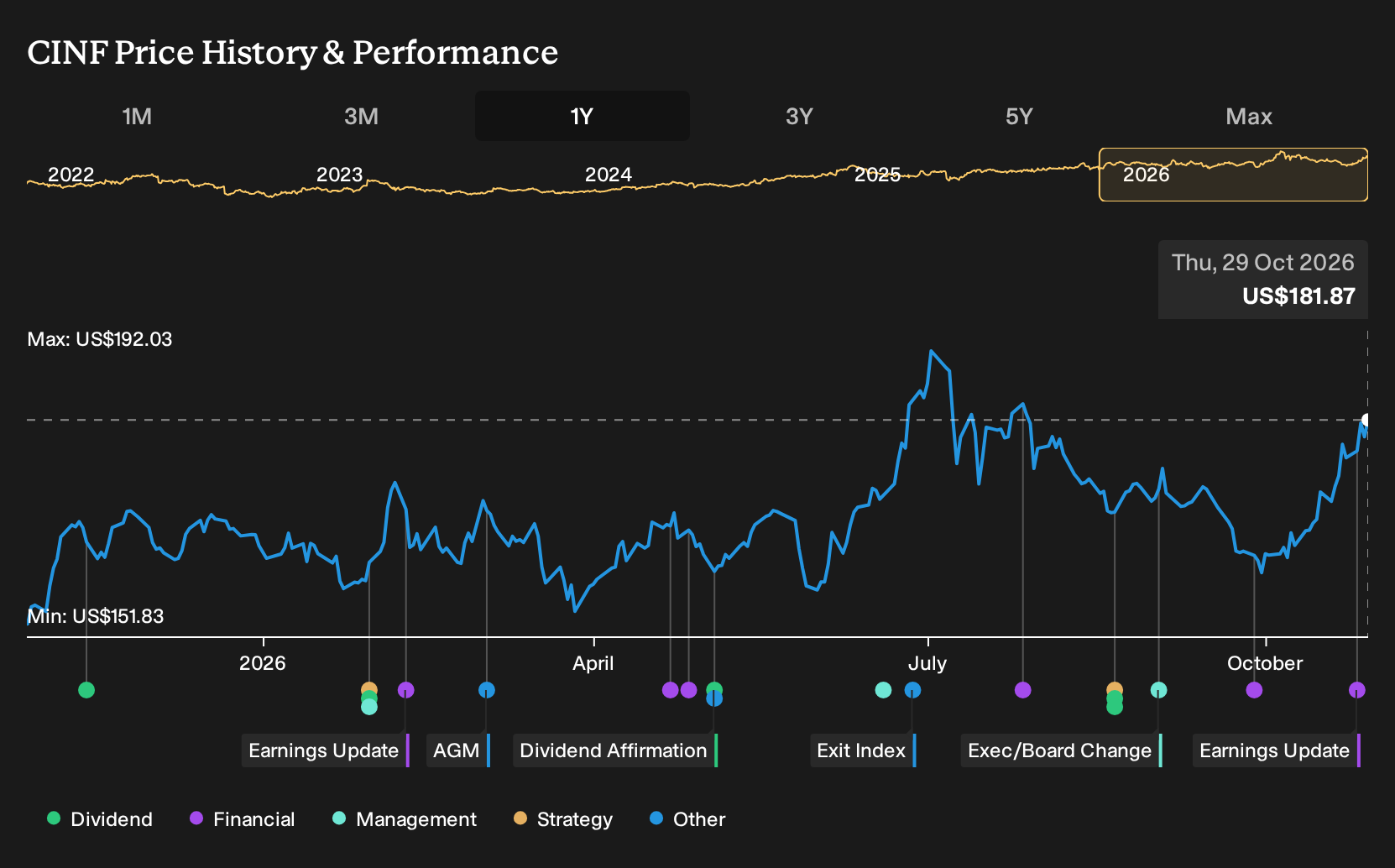
Task: Click the purple marker below October label
Action: [x=1254, y=690]
